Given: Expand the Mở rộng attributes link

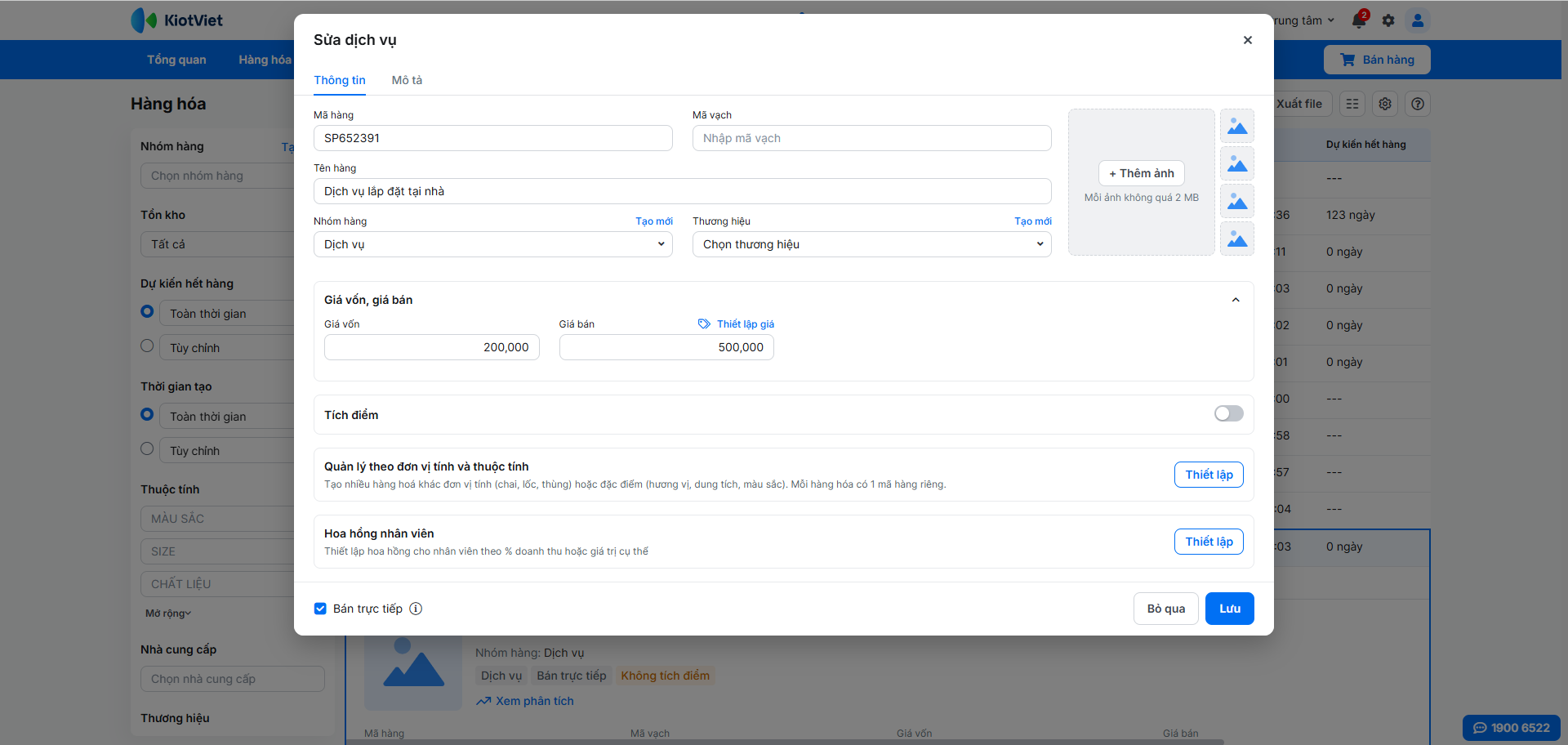Looking at the screenshot, I should pos(168,613).
